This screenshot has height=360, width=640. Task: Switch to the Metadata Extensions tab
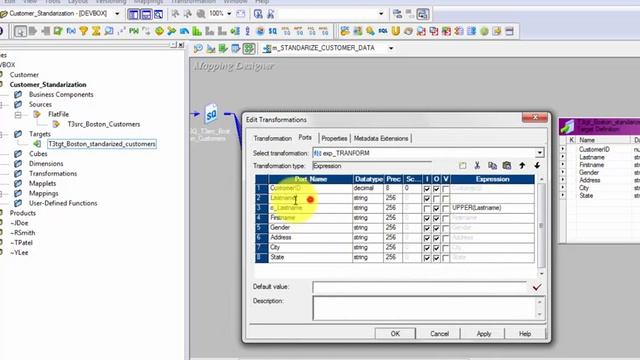[x=381, y=138]
